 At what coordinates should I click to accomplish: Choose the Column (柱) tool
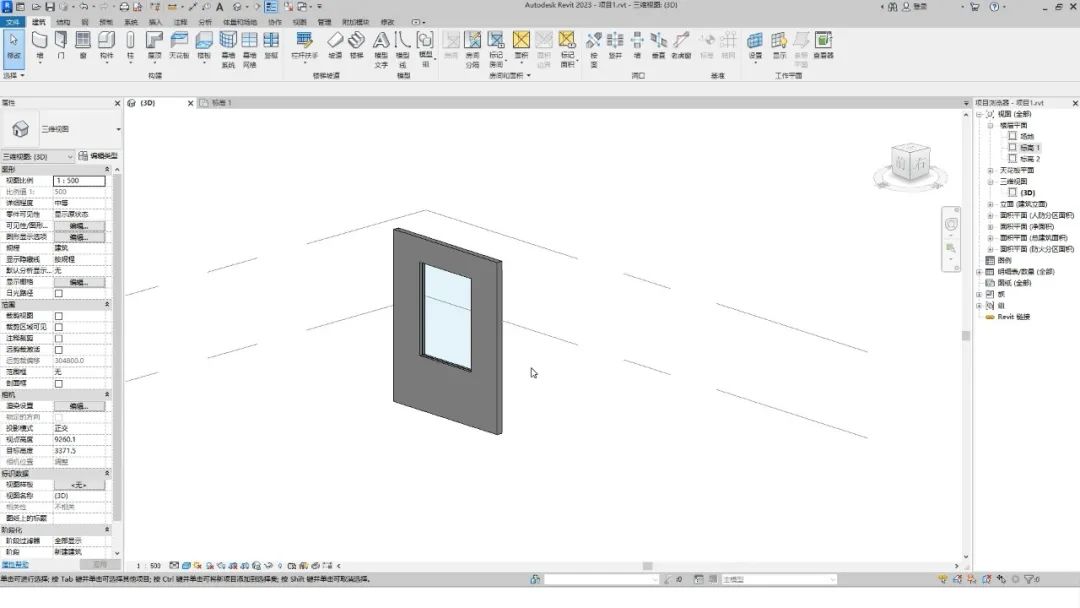130,45
